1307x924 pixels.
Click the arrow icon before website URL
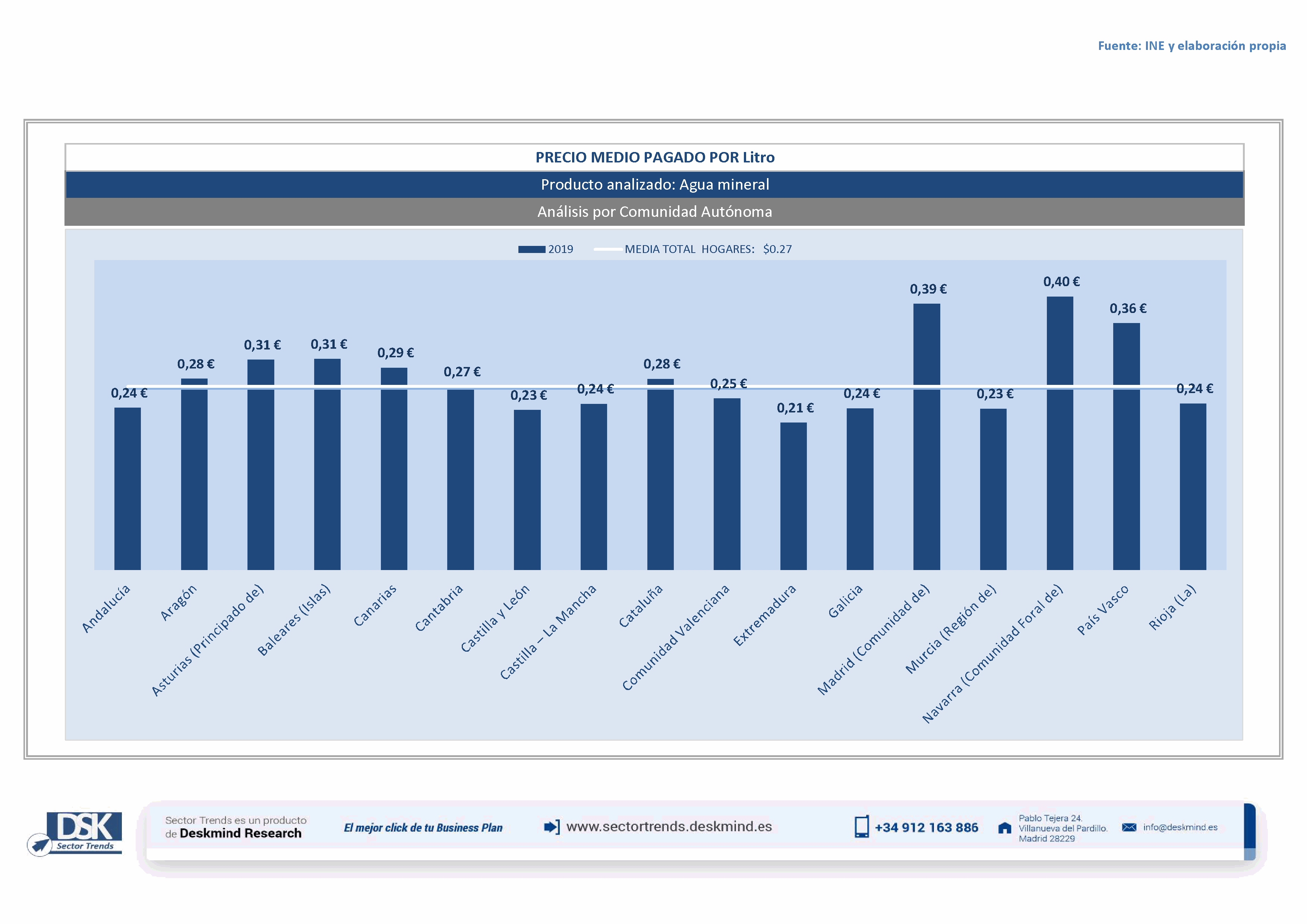coord(552,827)
